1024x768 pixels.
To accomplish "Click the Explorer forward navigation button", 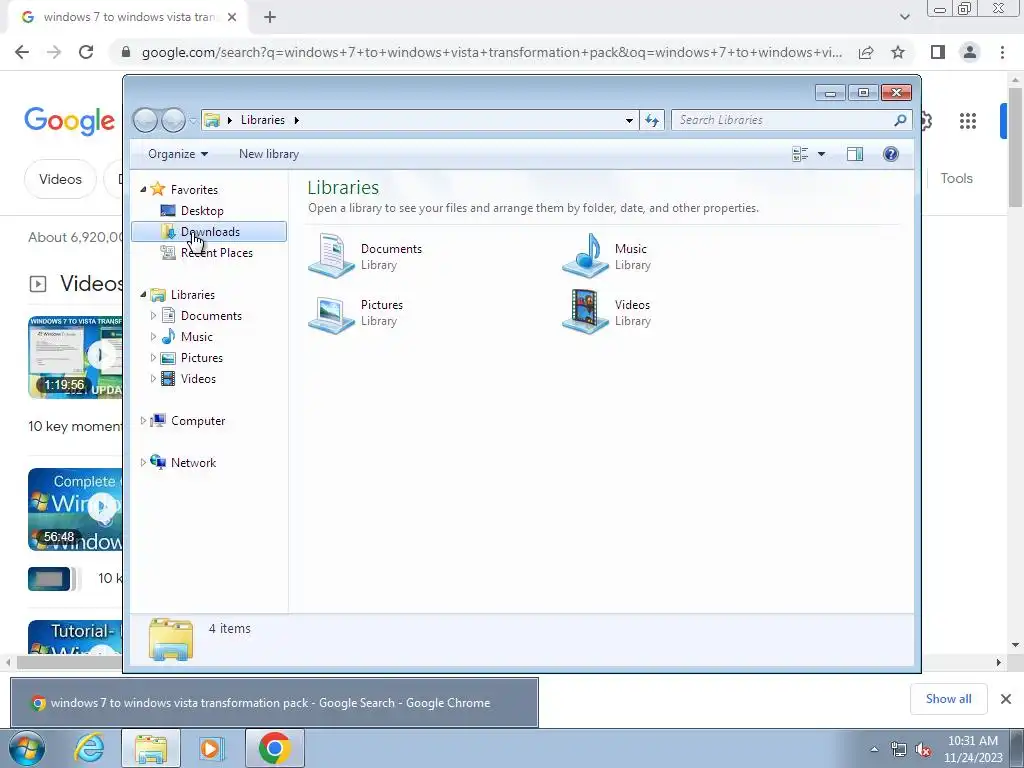I will tap(173, 120).
